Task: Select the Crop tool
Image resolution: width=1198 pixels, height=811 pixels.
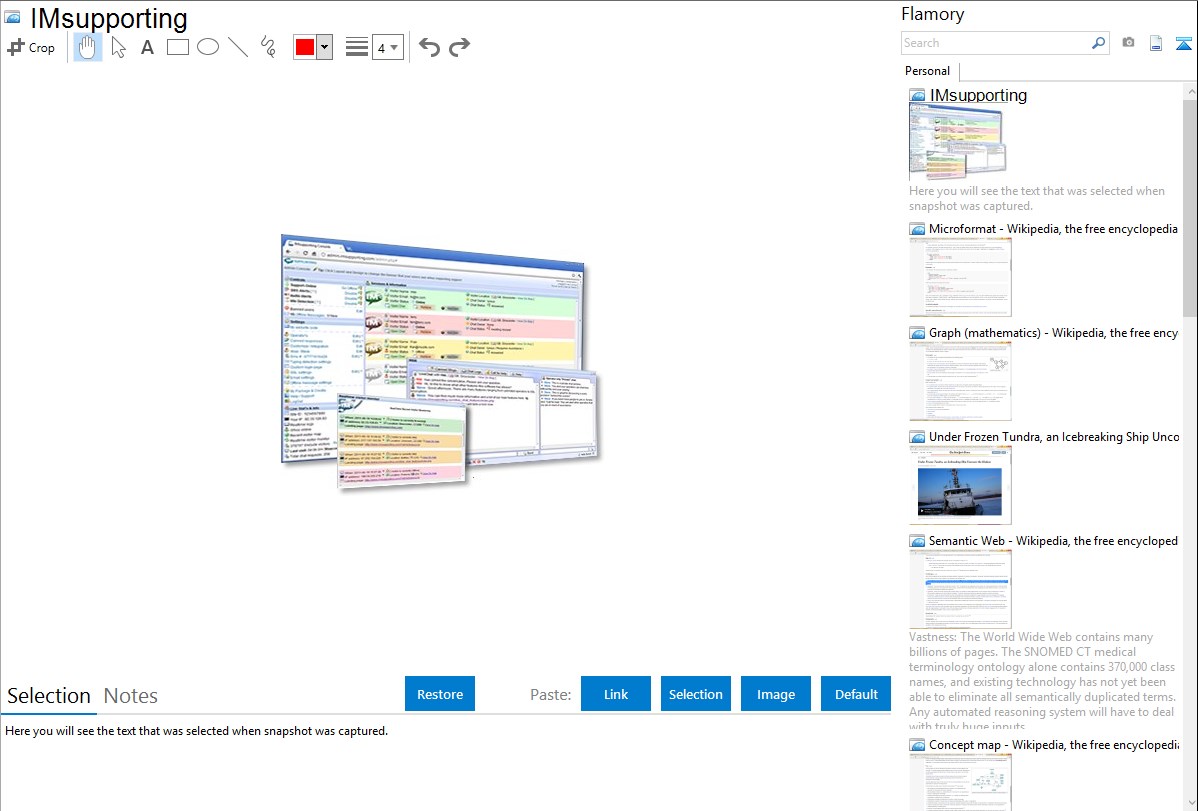Action: coord(31,47)
